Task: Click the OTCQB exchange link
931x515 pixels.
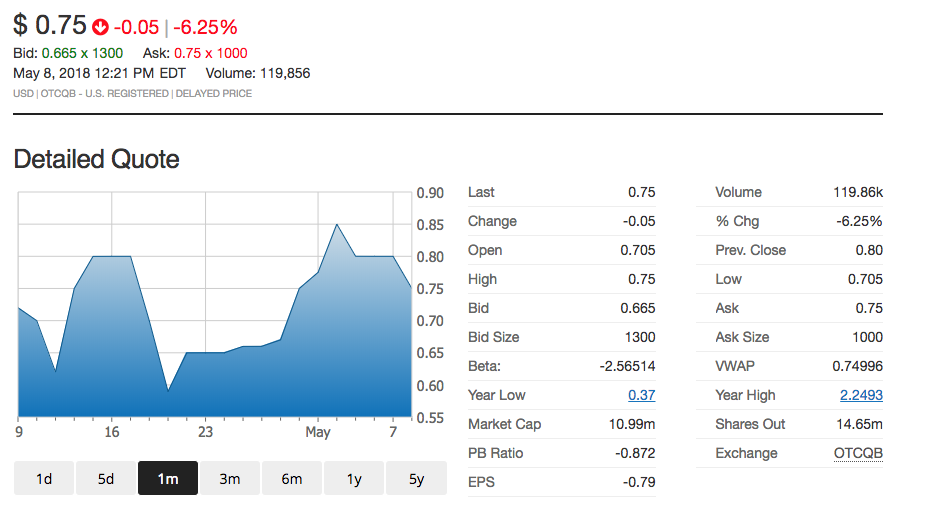Action: 858,453
